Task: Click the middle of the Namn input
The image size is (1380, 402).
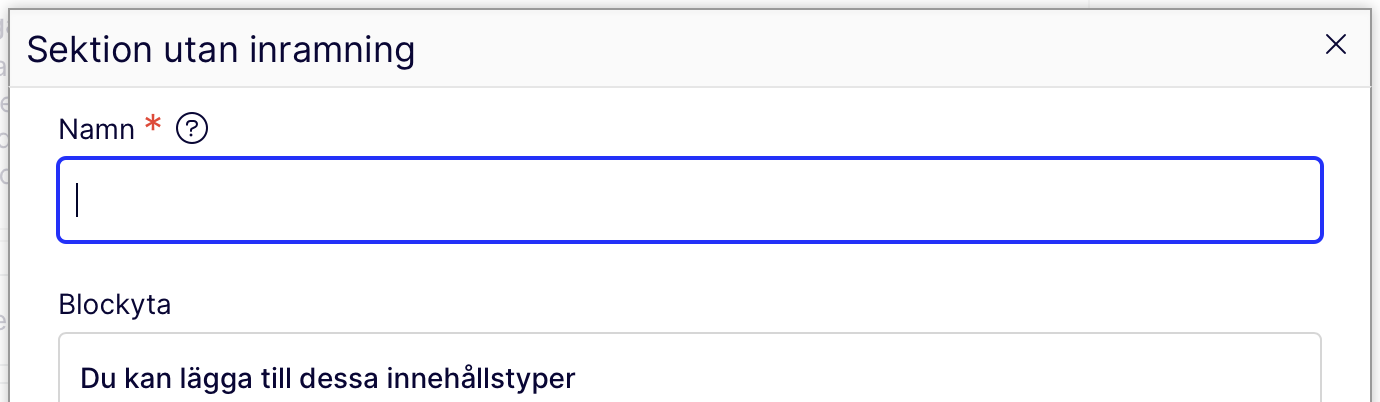Action: pos(690,200)
